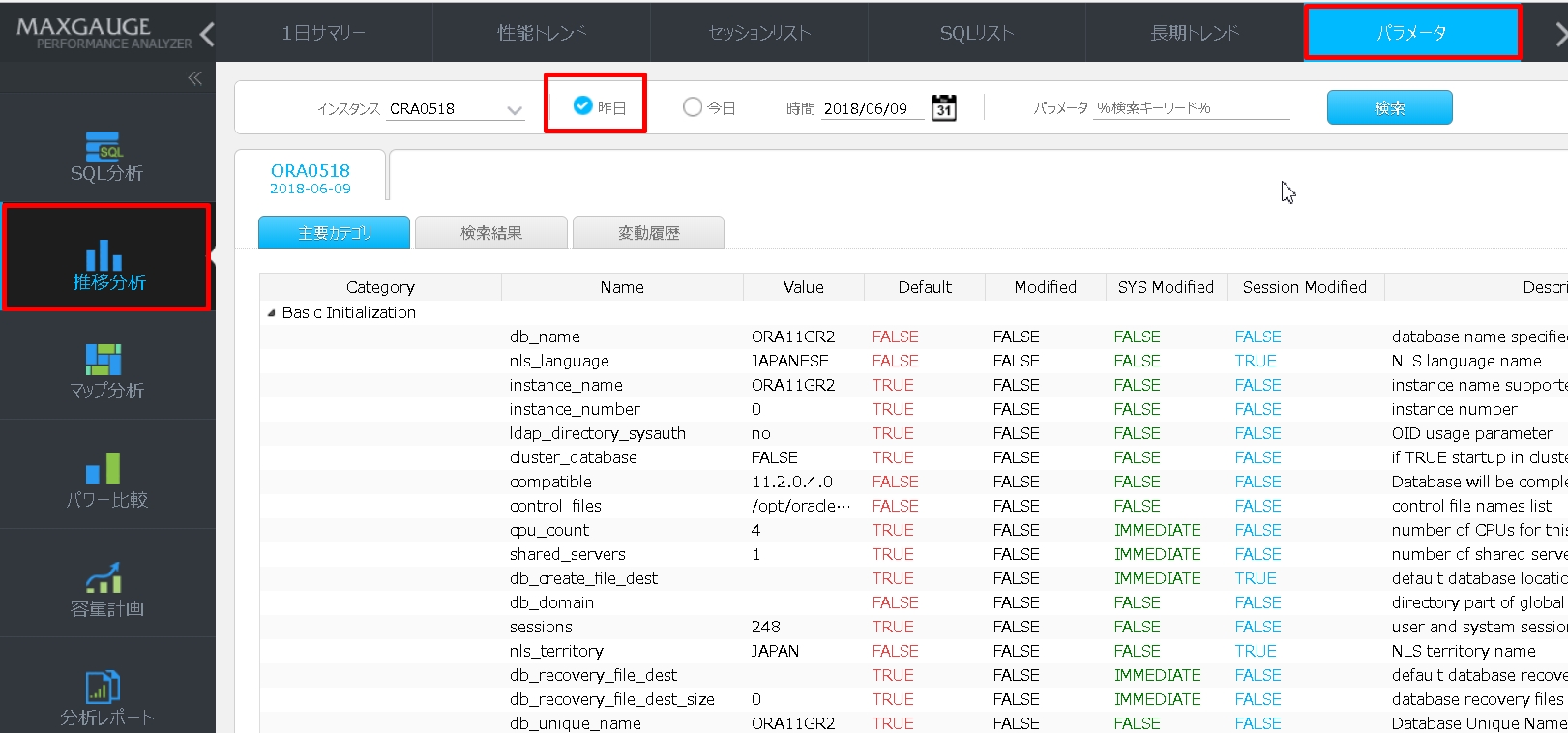The height and width of the screenshot is (733, 1568).
Task: Open the インスタンス ORA0518 dropdown
Action: click(x=456, y=109)
